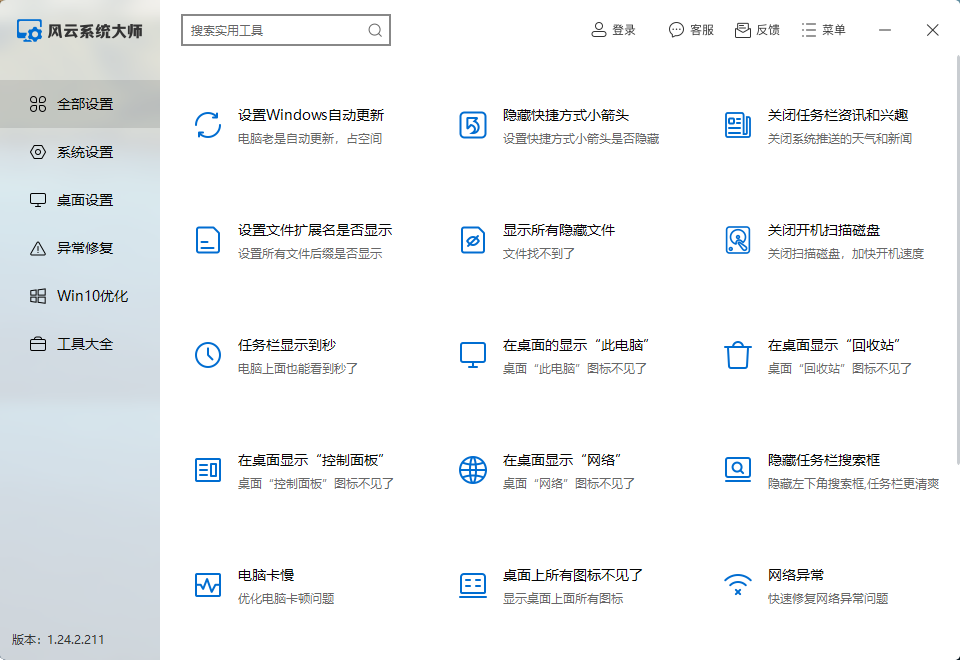
Task: Open 在桌面显示“回收站” title
Action: pyautogui.click(x=834, y=345)
